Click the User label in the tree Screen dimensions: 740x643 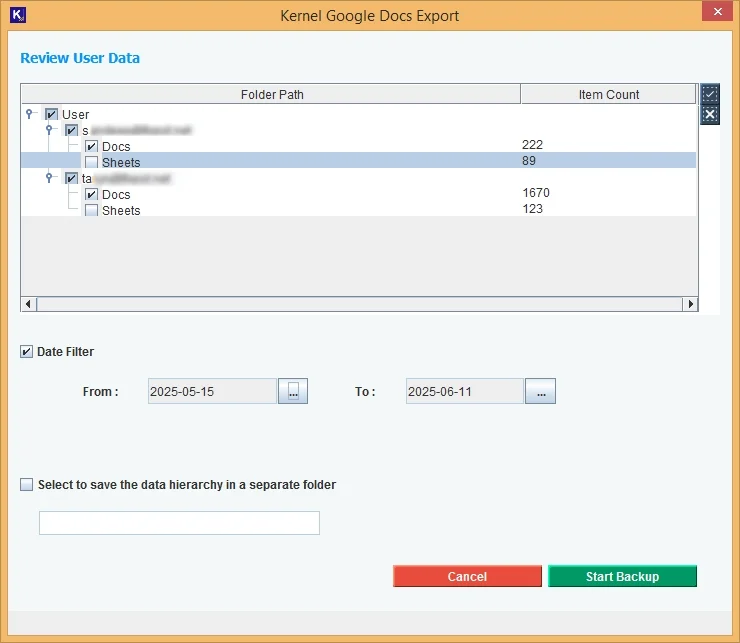coord(76,115)
